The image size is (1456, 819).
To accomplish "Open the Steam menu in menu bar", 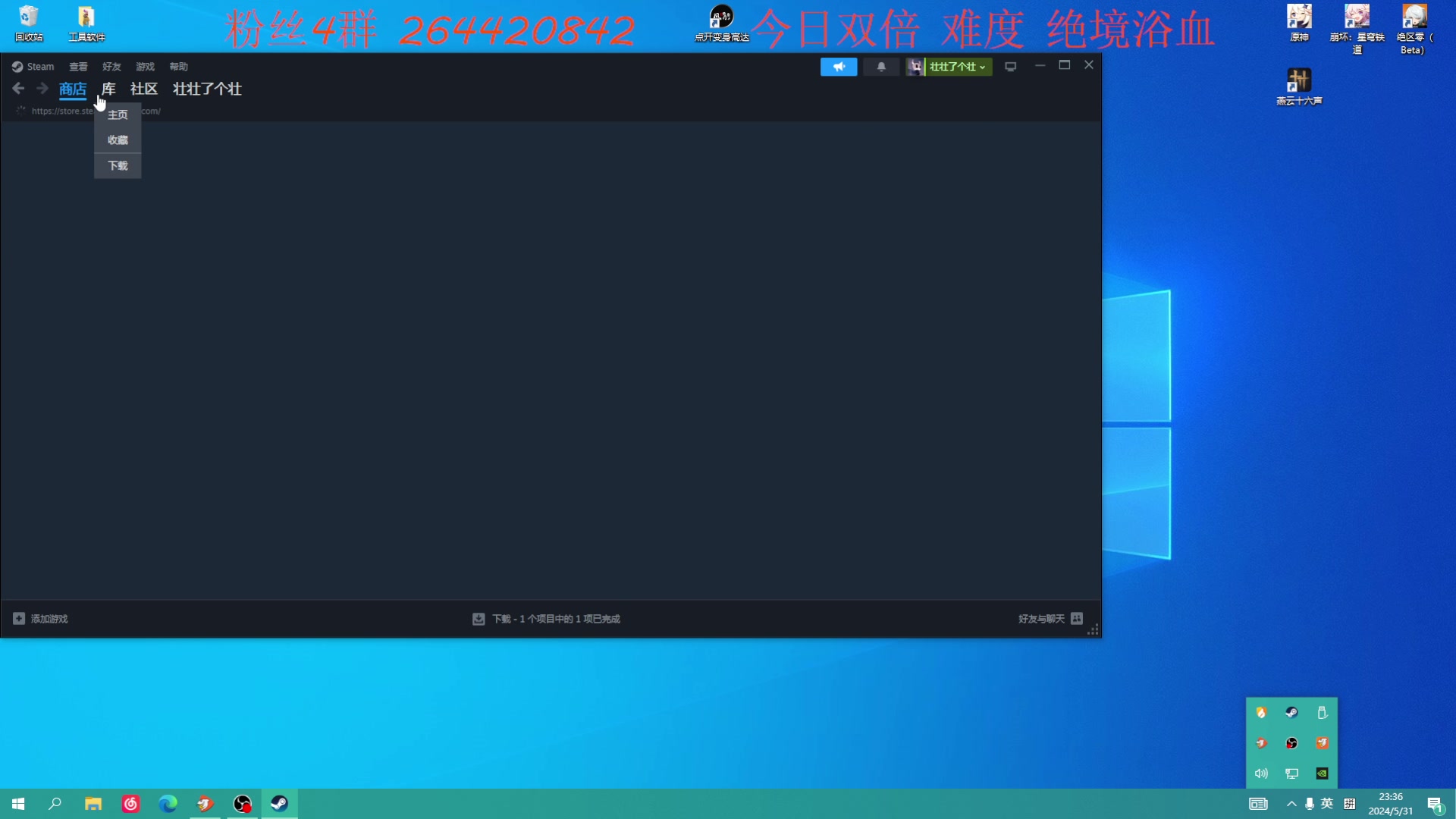I will (33, 67).
